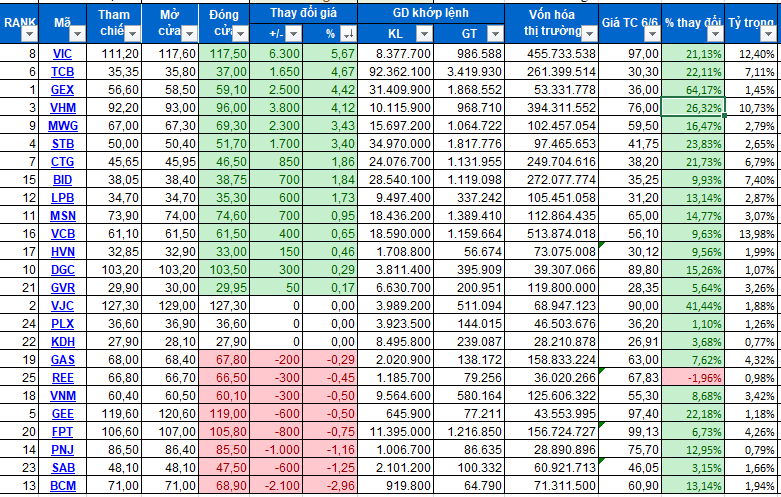Open the KL column filter dropdown
This screenshot has width=781, height=497.
pos(424,34)
